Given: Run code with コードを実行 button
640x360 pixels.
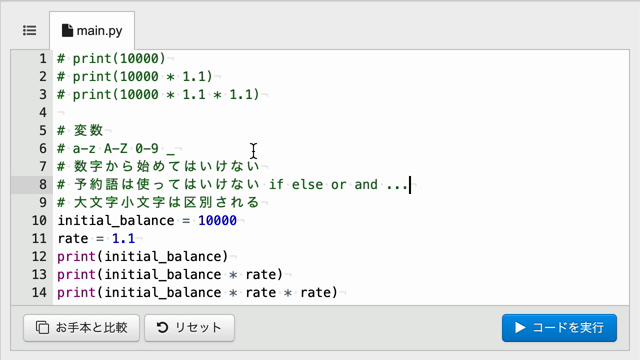Looking at the screenshot, I should pos(559,328).
